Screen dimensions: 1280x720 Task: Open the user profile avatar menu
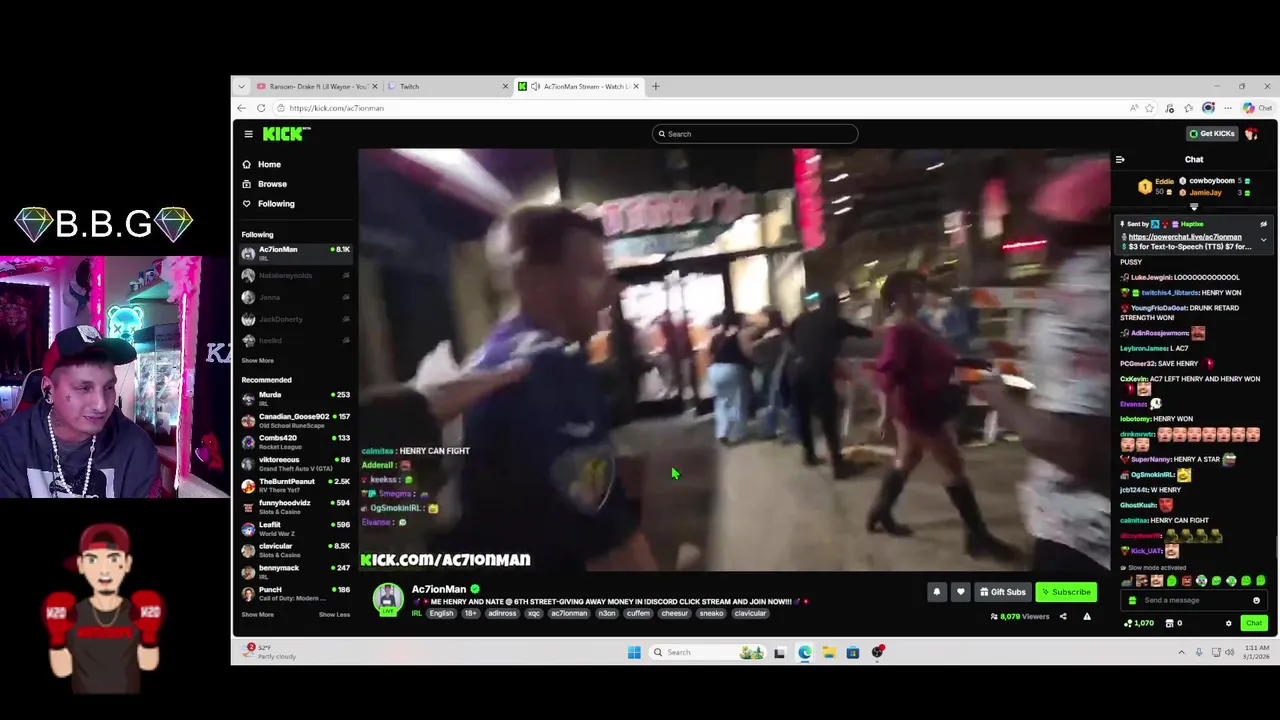click(1251, 134)
